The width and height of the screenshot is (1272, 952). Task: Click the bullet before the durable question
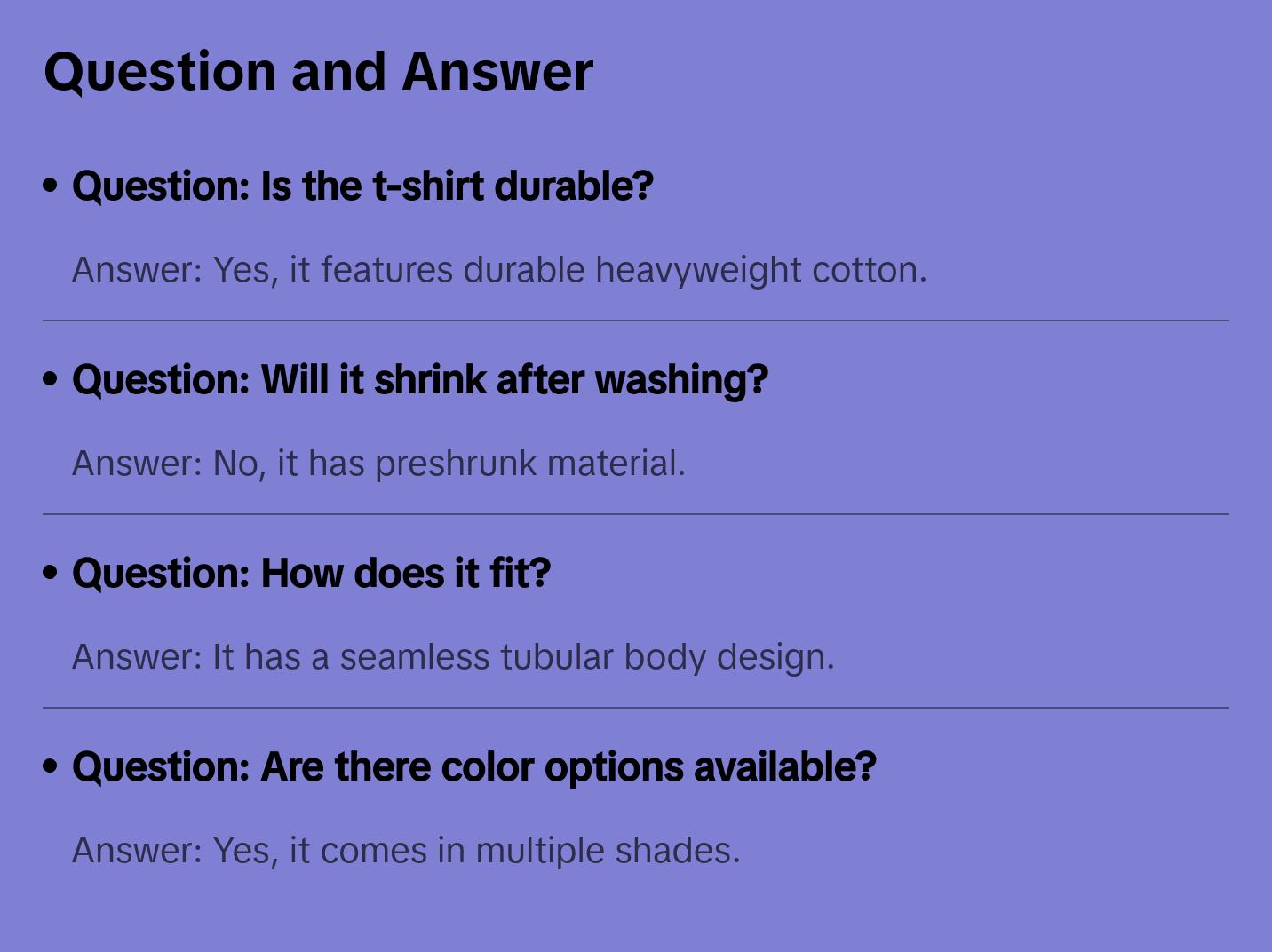(x=50, y=186)
